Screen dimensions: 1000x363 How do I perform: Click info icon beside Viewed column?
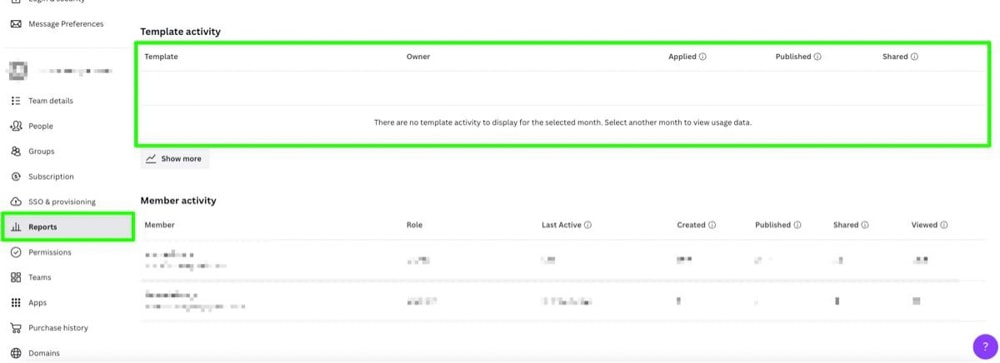click(944, 225)
